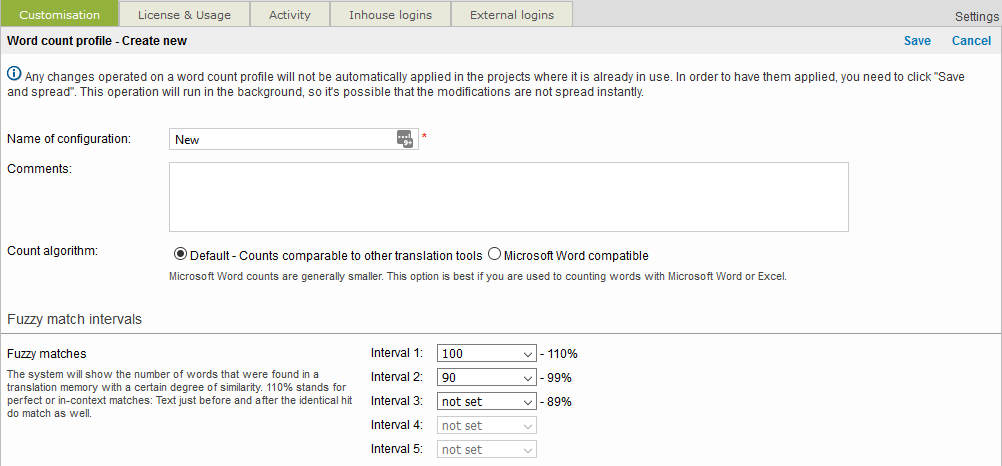Save the word count profile
The height and width of the screenshot is (466, 1002).
[x=917, y=41]
